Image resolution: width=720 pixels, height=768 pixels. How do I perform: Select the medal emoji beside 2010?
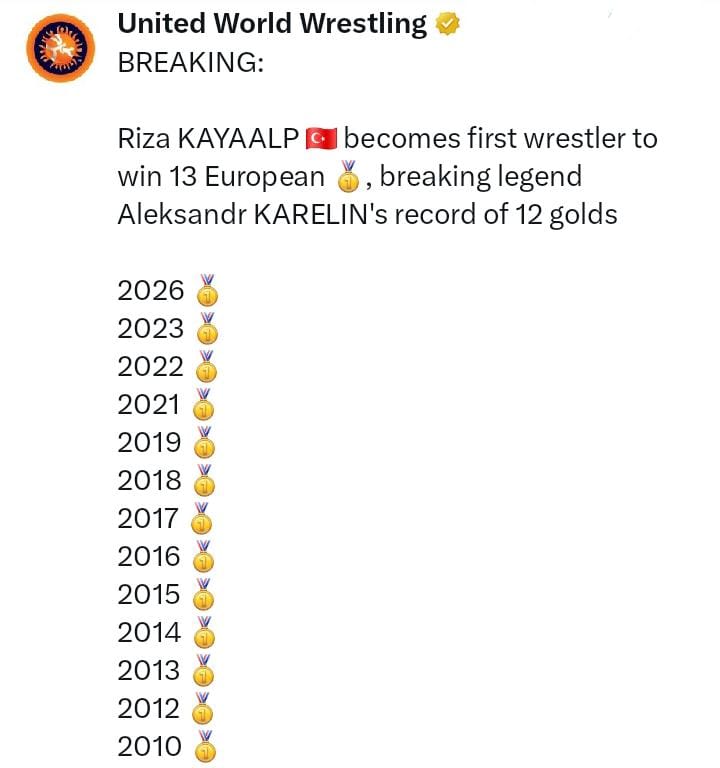coord(205,746)
